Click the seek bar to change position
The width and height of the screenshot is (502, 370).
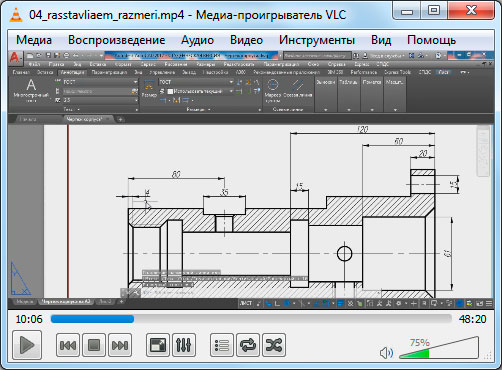tap(251, 319)
